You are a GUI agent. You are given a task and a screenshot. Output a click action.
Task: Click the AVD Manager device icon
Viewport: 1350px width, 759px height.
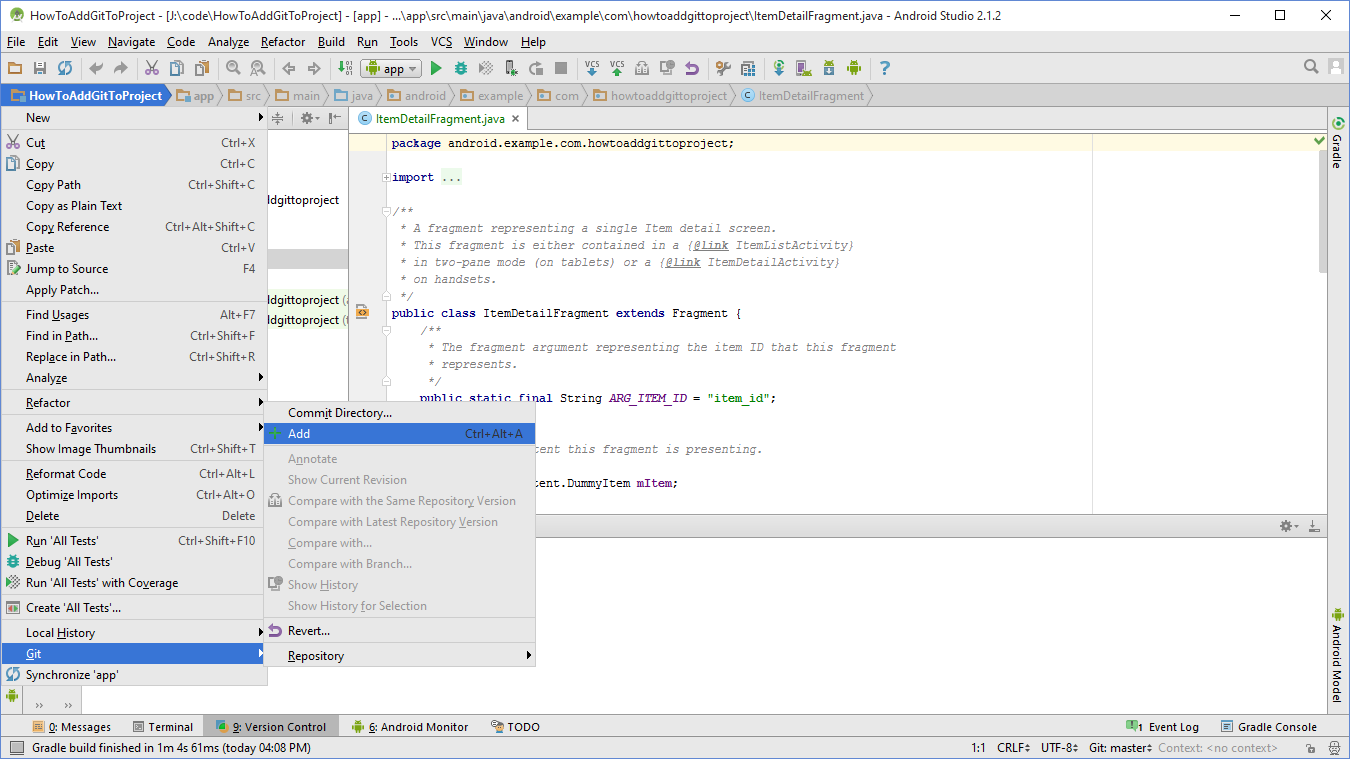pyautogui.click(x=804, y=68)
